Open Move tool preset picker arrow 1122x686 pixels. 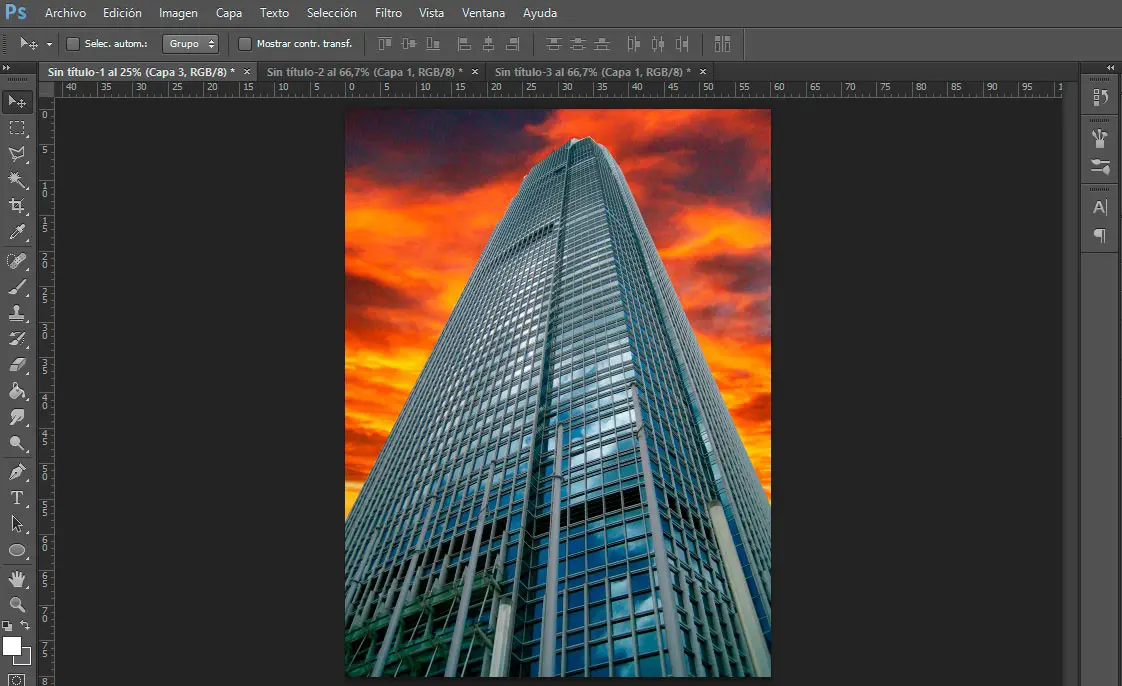(48, 45)
